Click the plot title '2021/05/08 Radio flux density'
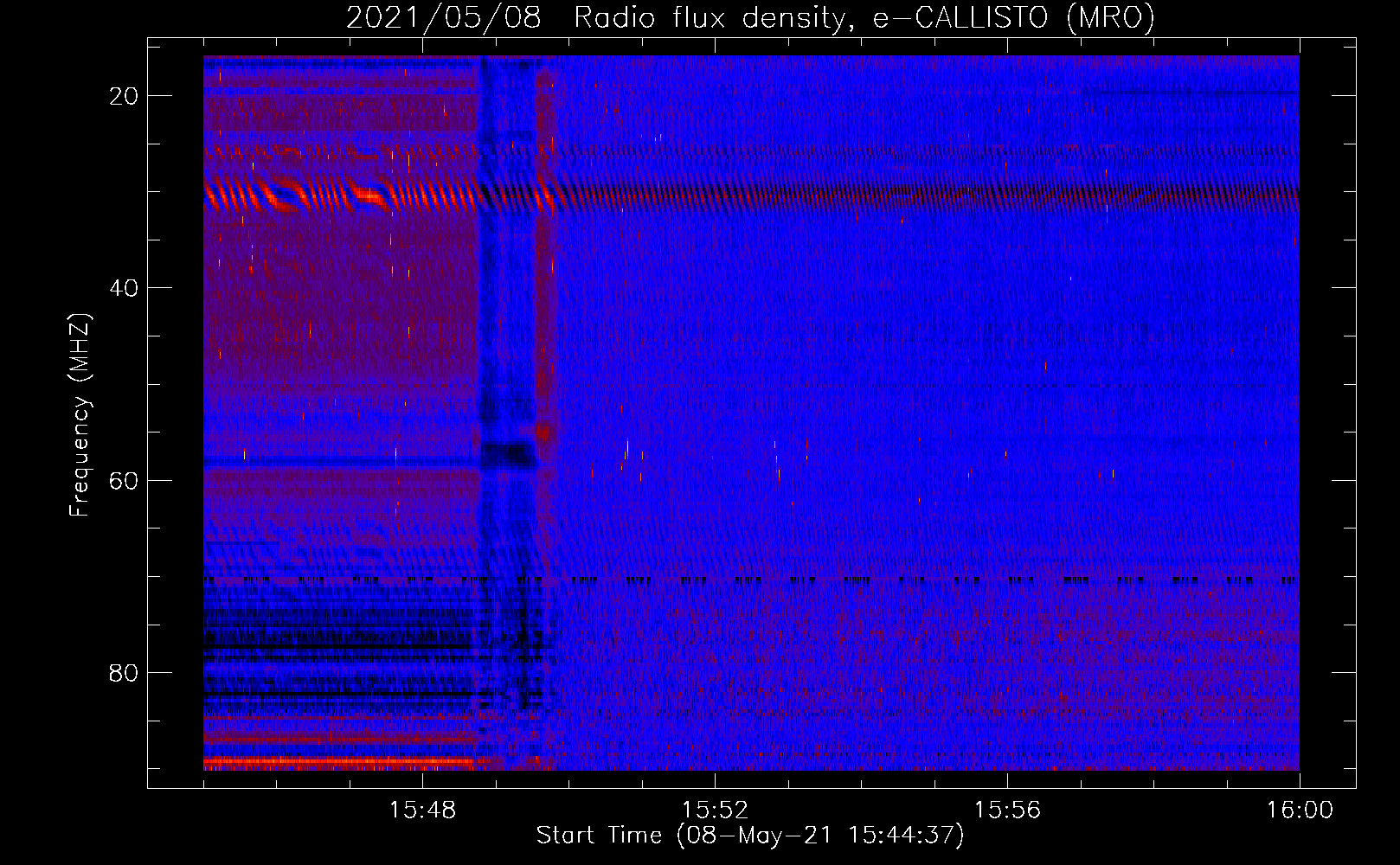Screen dimensions: 1400x865 (x=750, y=18)
